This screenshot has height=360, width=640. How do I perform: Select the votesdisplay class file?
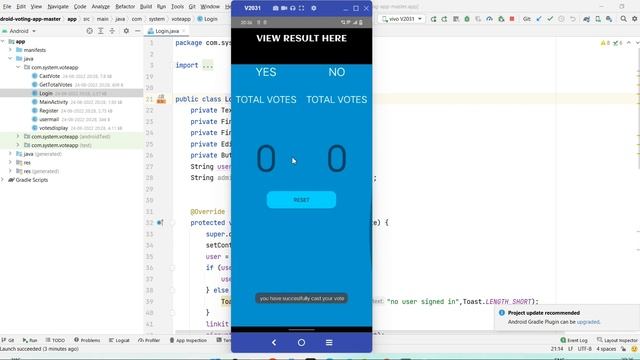click(53, 128)
